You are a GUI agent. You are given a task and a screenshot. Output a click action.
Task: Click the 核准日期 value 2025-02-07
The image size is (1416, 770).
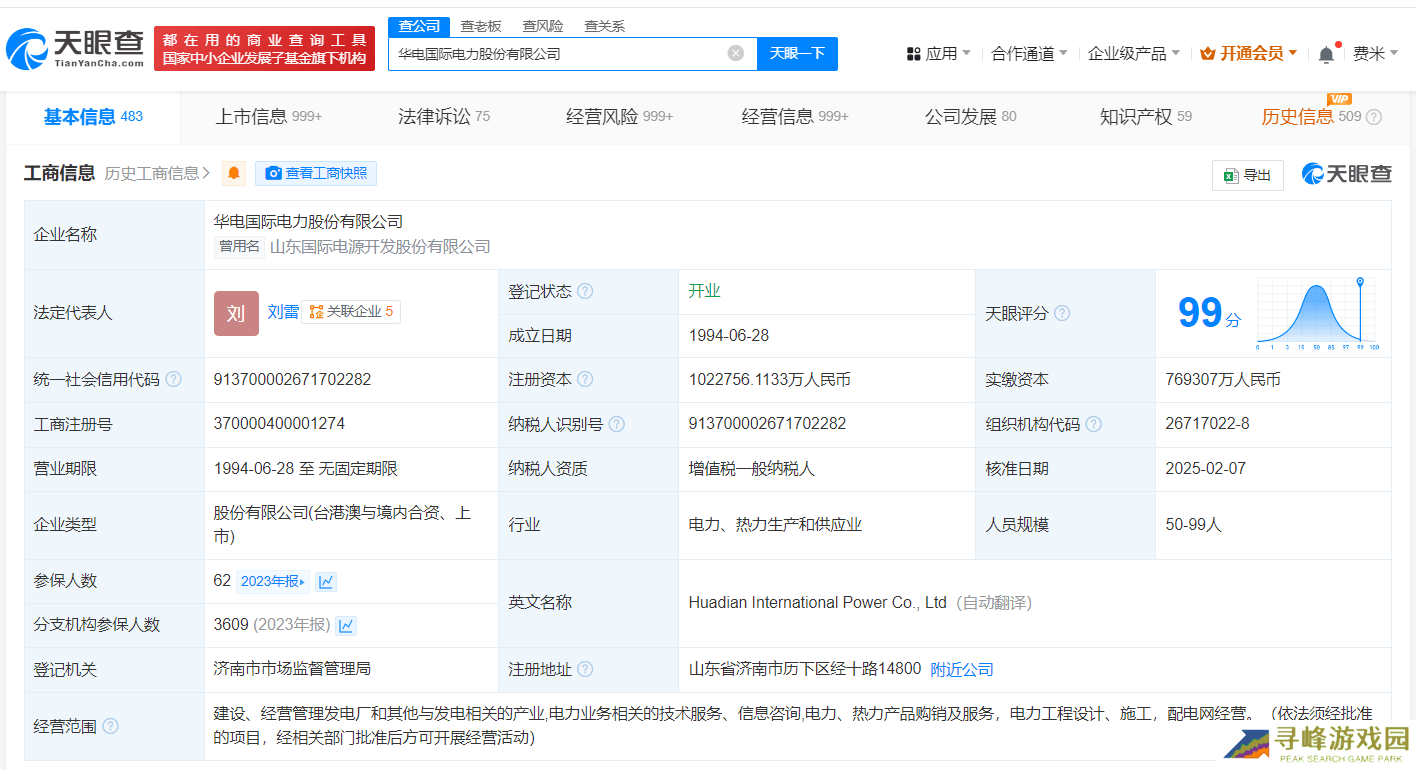(x=1206, y=468)
